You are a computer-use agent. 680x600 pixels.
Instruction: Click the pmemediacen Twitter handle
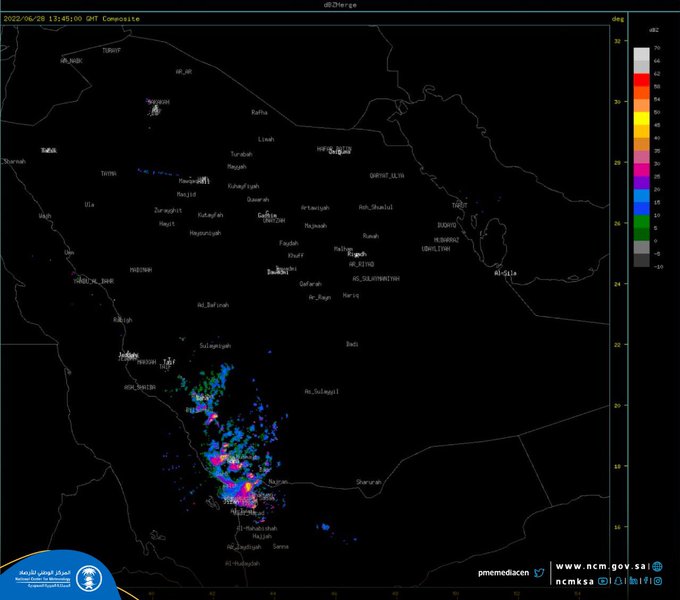pyautogui.click(x=503, y=573)
